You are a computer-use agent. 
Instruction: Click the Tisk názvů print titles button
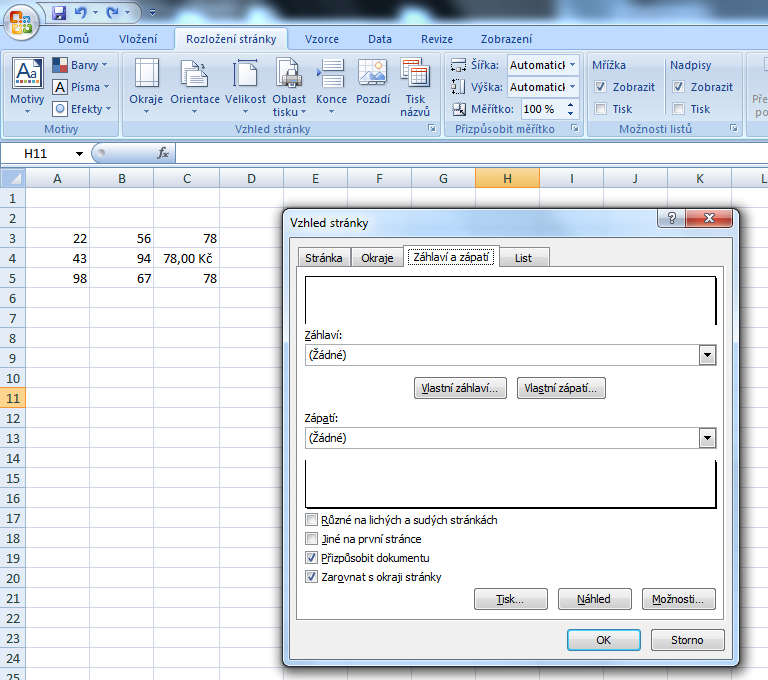(x=415, y=87)
